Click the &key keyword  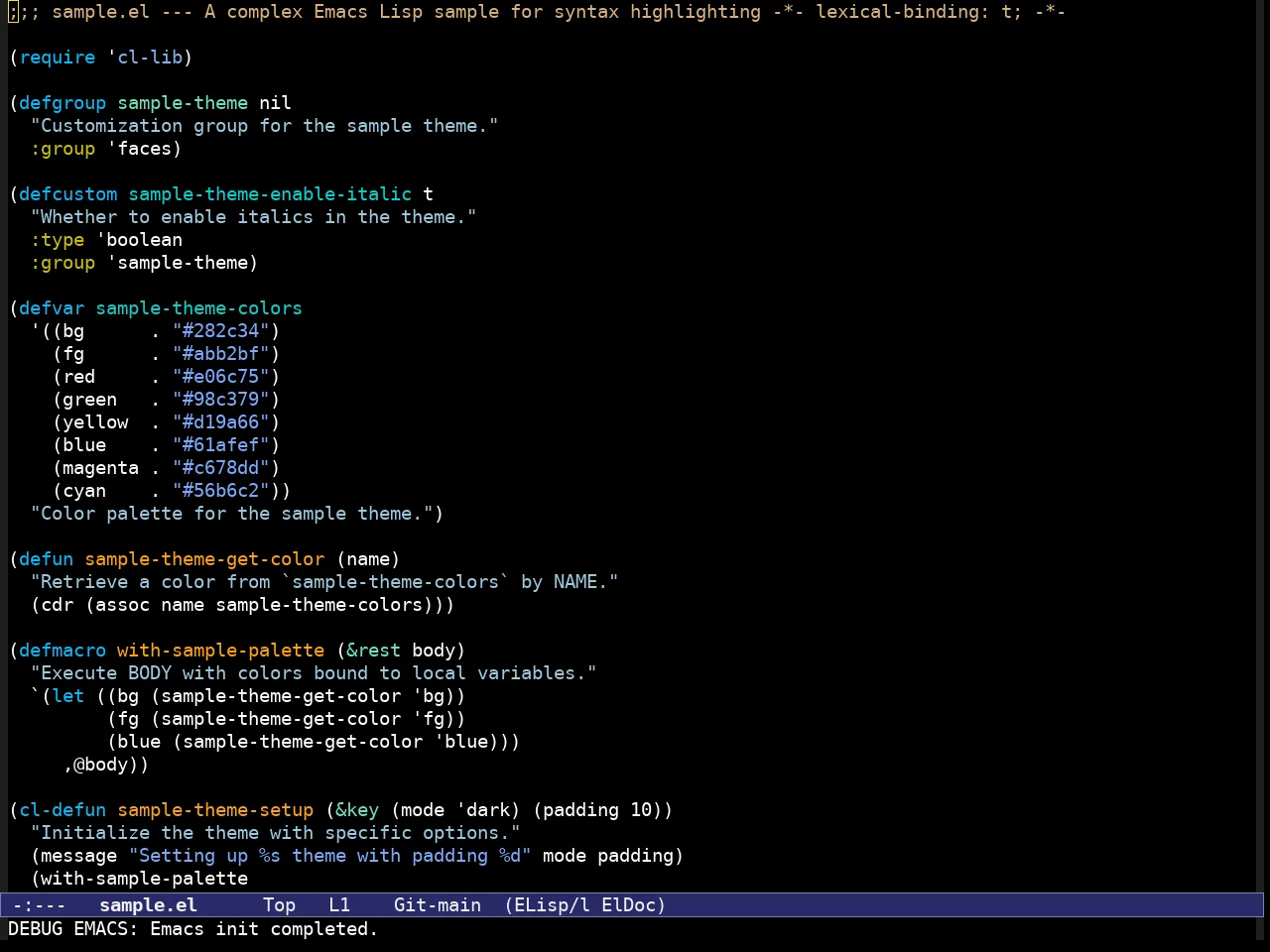[x=357, y=810]
